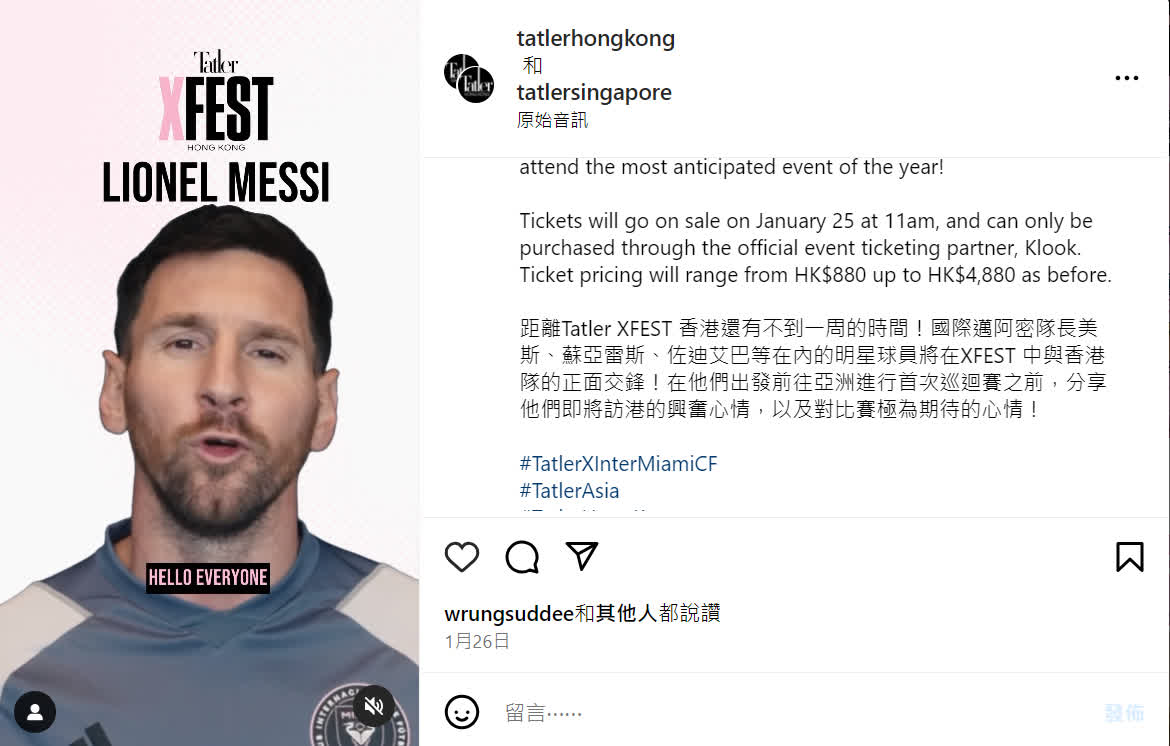The image size is (1170, 746).
Task: Open the three-dot more options menu
Action: 1127,78
